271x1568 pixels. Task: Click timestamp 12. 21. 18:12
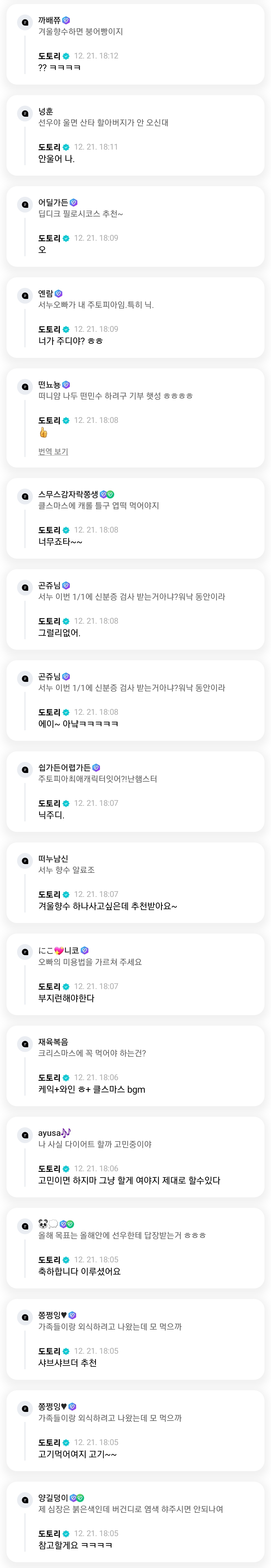pos(96,56)
